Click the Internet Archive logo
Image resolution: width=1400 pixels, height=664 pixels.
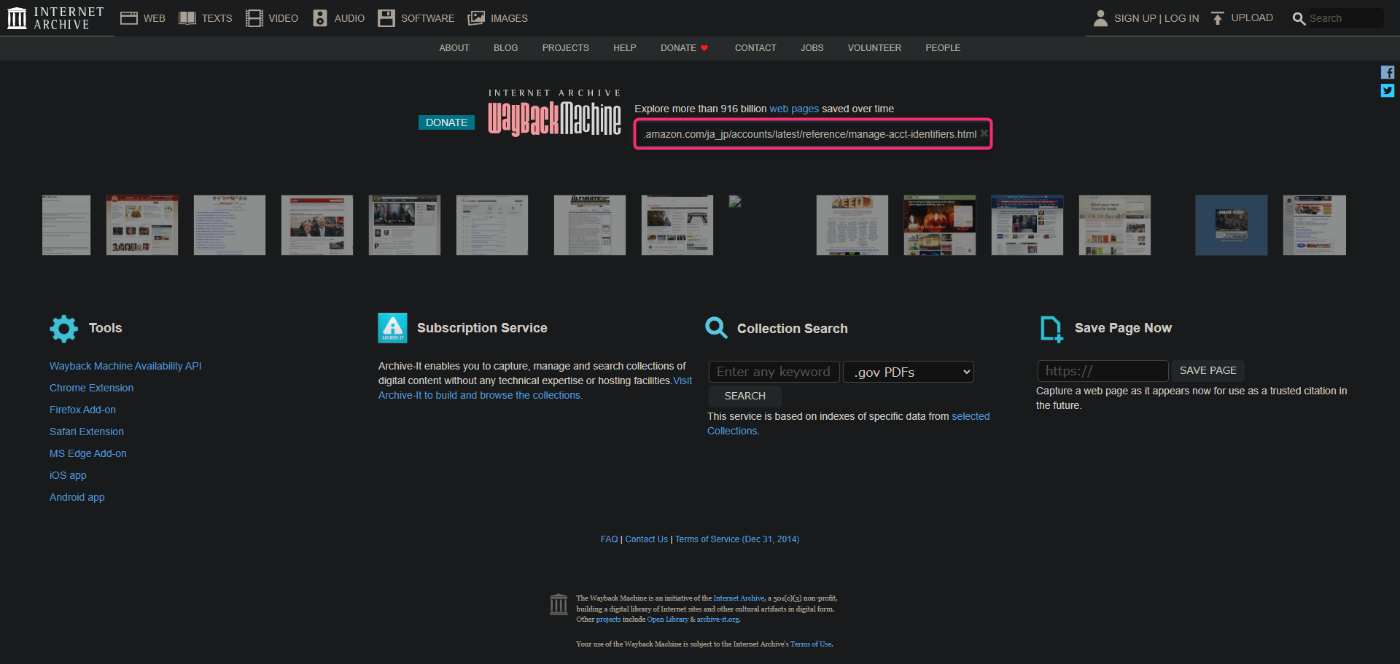point(56,17)
